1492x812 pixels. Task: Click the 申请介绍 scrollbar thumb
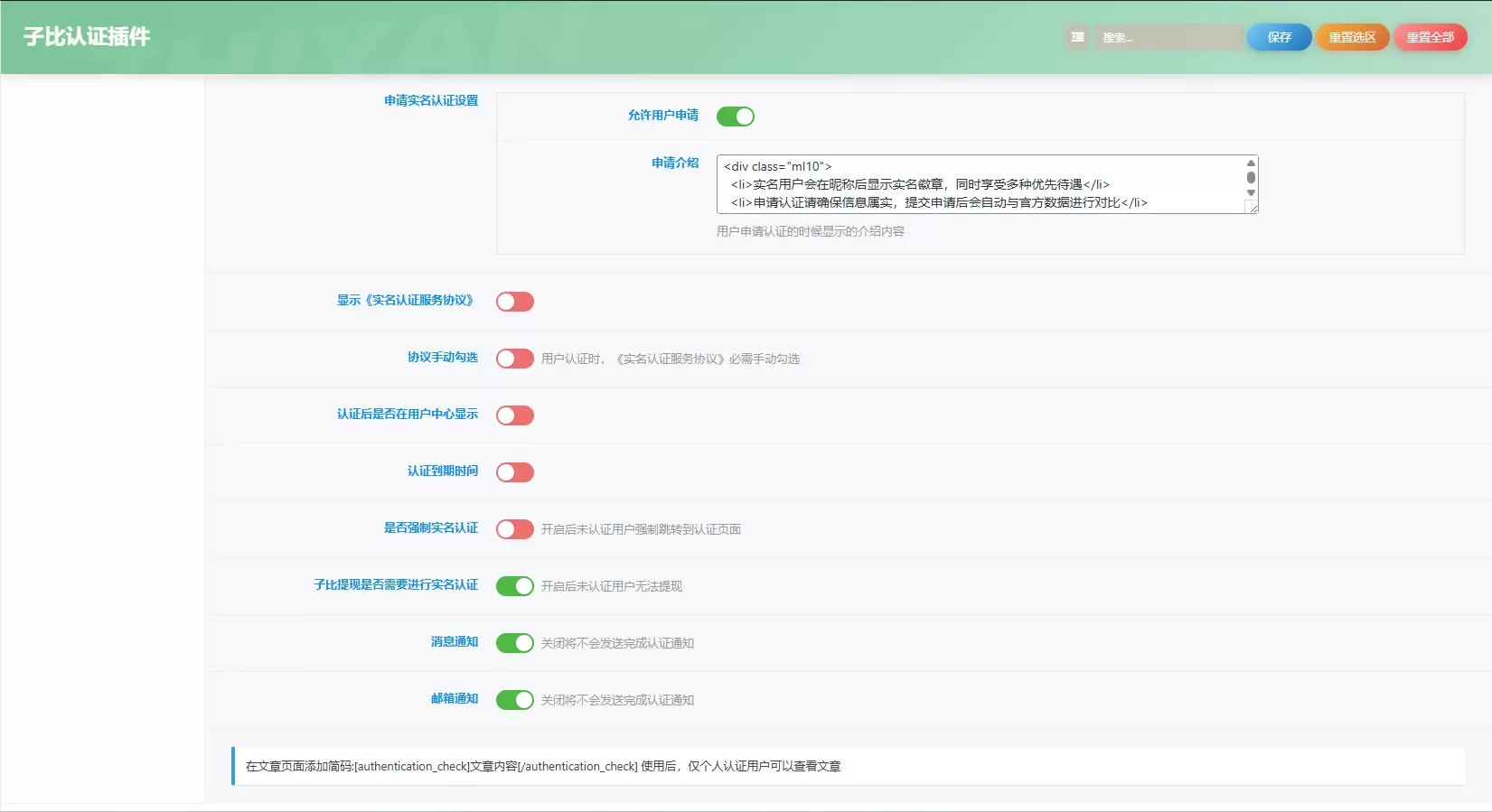coord(1251,177)
